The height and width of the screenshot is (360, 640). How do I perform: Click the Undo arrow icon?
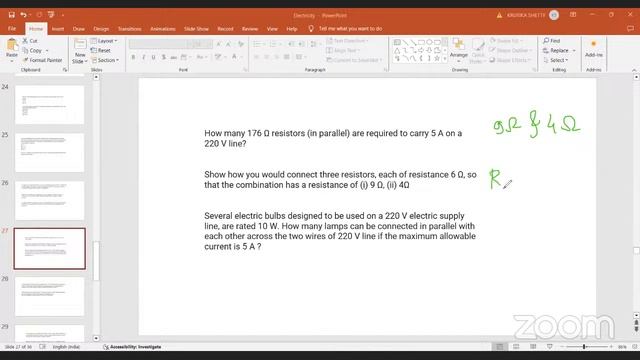(x=23, y=15)
